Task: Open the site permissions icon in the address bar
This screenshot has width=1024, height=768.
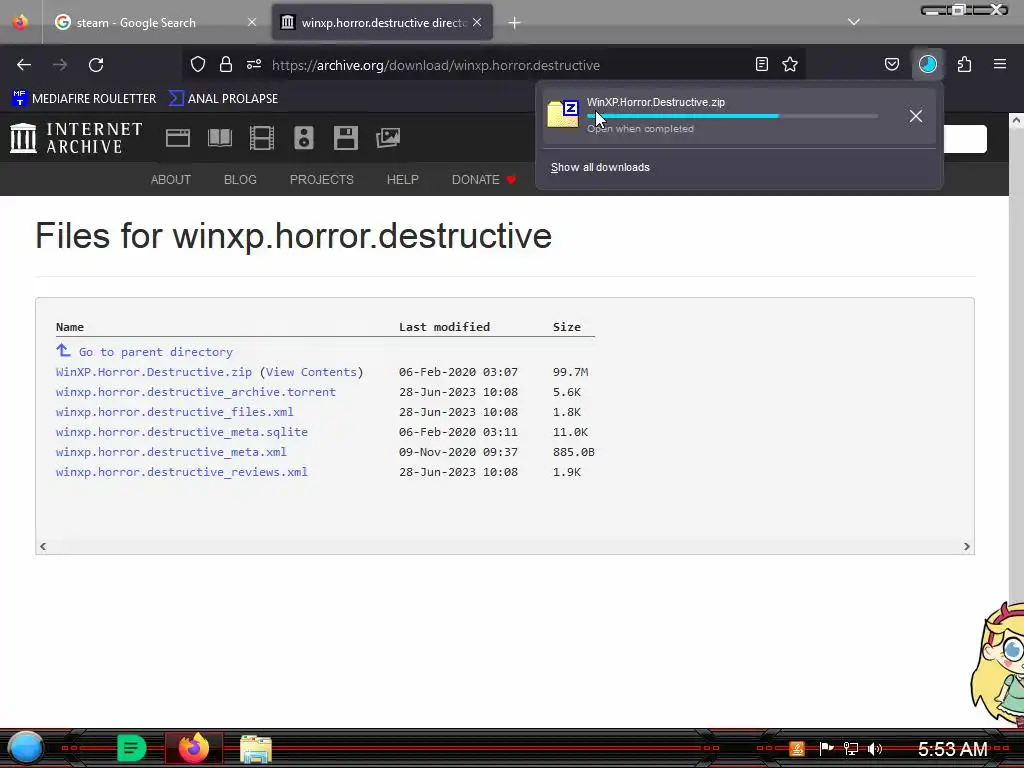Action: coord(254,64)
